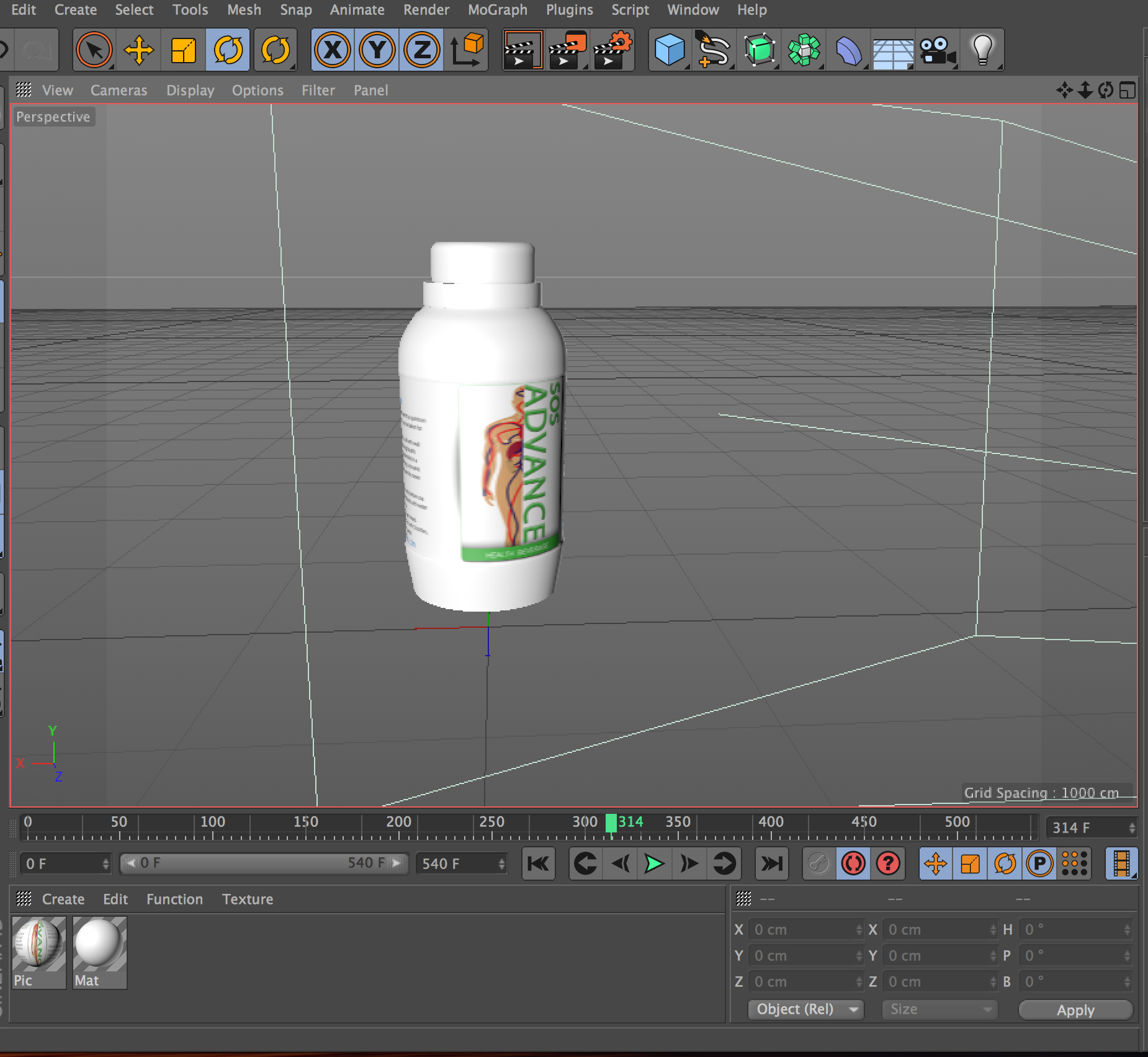This screenshot has height=1057, width=1148.
Task: Step to the previous frame
Action: [x=620, y=863]
